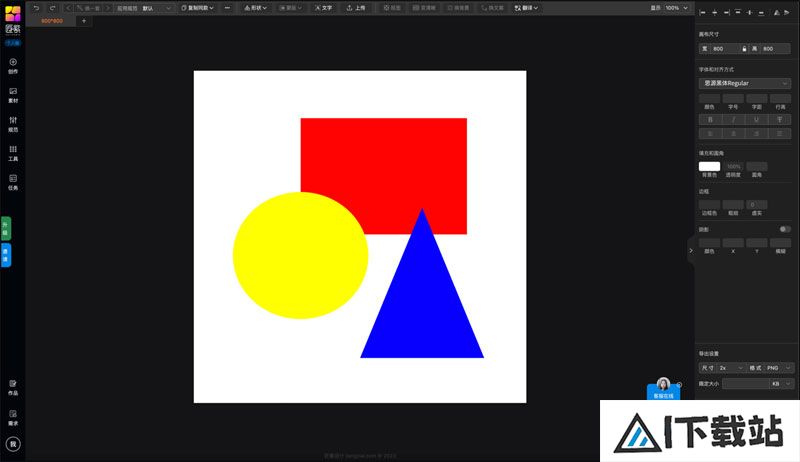The height and width of the screenshot is (462, 800).
Task: Click the blue 邀请 side tag
Action: (x=6, y=254)
